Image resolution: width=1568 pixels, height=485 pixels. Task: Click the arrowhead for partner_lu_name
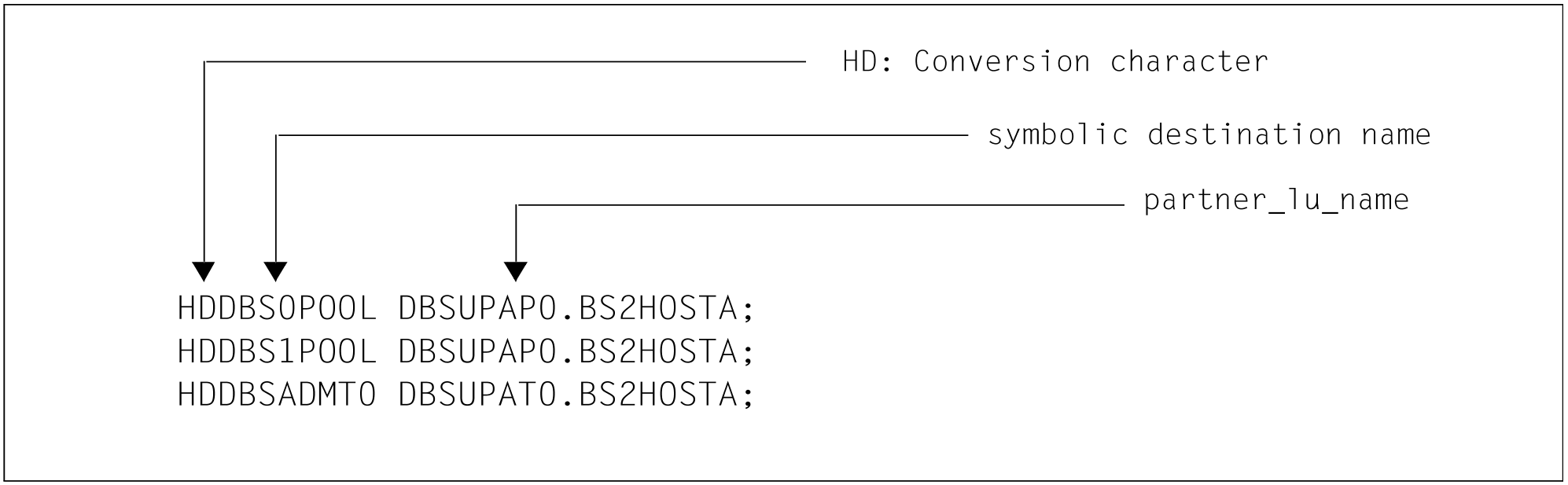515,271
